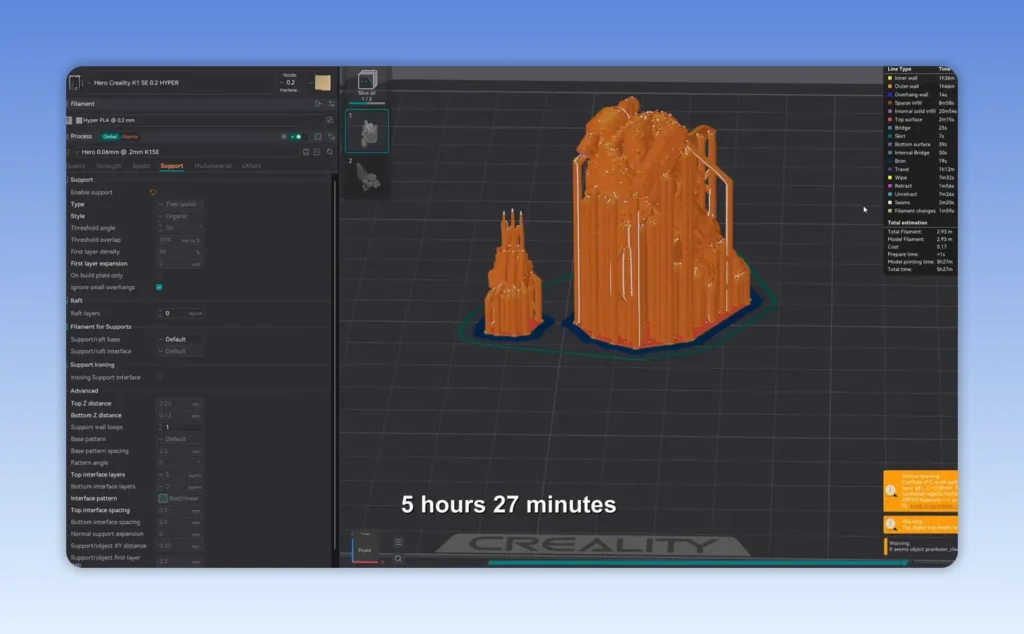Click the Threshold overlap input field
The image size is (1024, 634).
(180, 240)
